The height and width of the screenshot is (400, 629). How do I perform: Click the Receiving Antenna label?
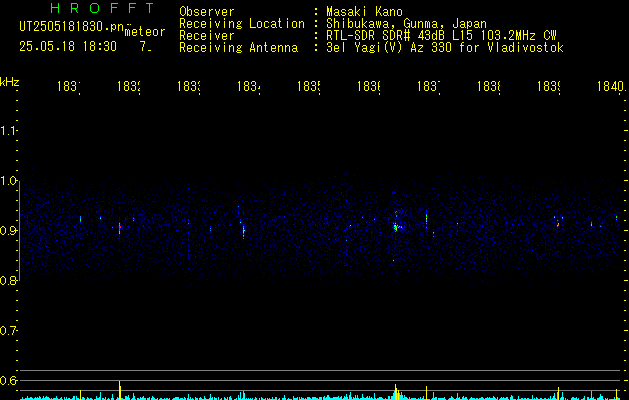[x=239, y=48]
